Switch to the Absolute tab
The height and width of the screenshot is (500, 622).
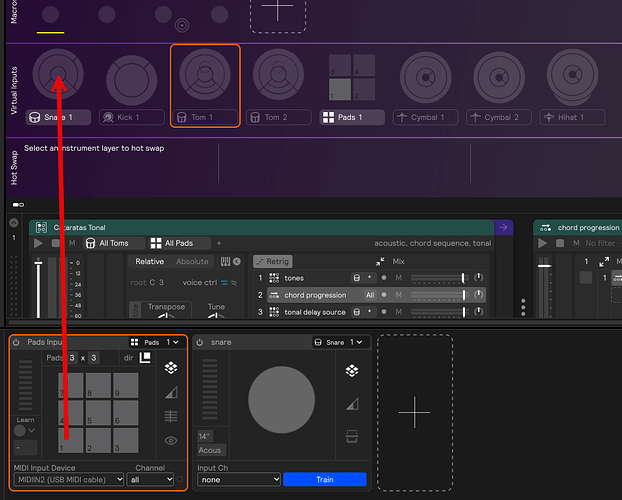pos(192,262)
